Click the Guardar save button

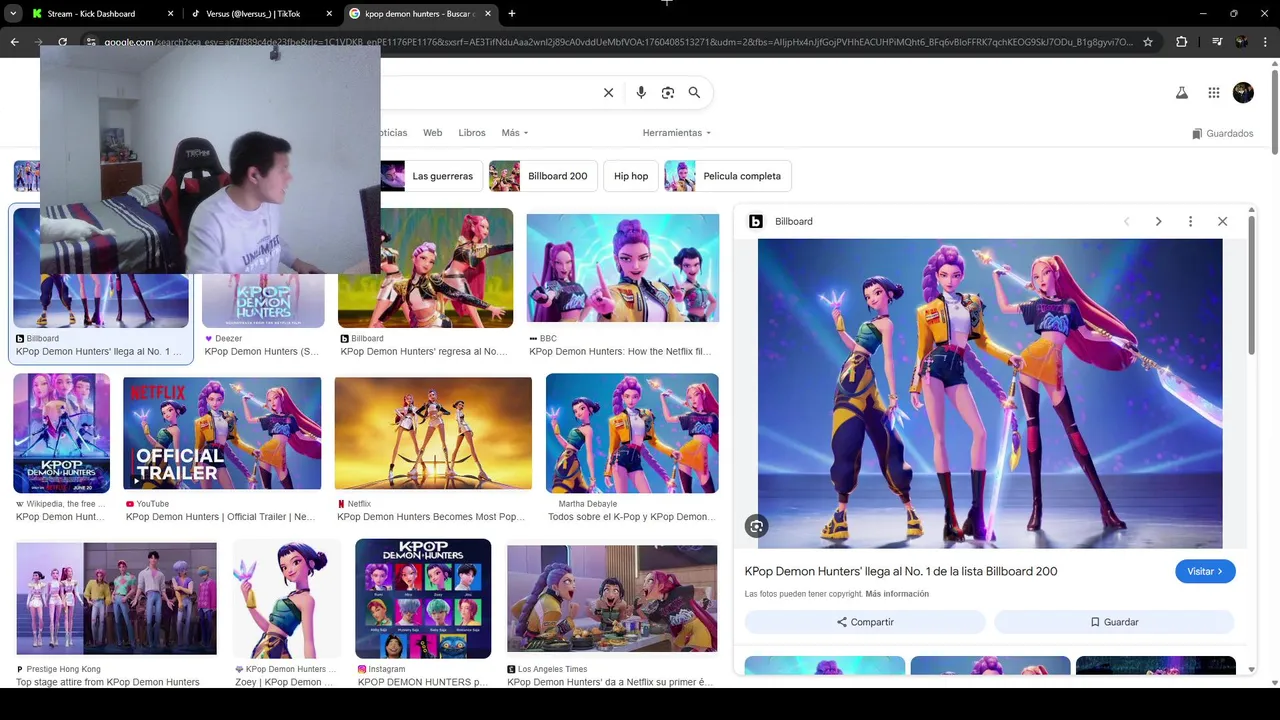coord(1114,622)
